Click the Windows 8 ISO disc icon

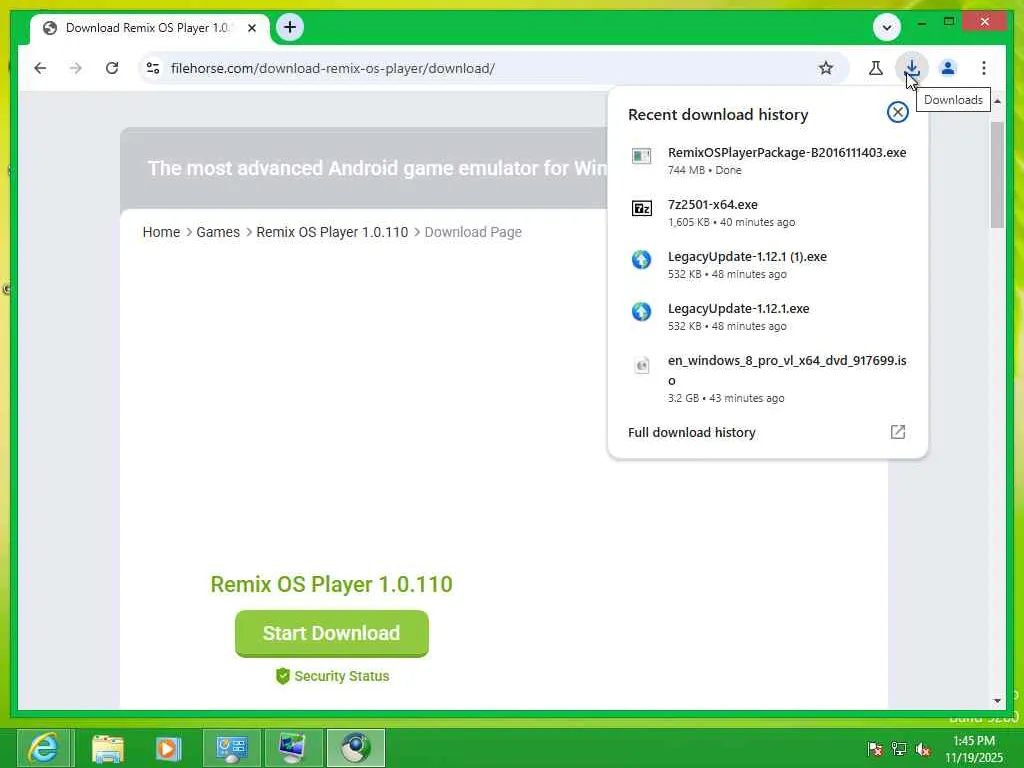pos(641,365)
